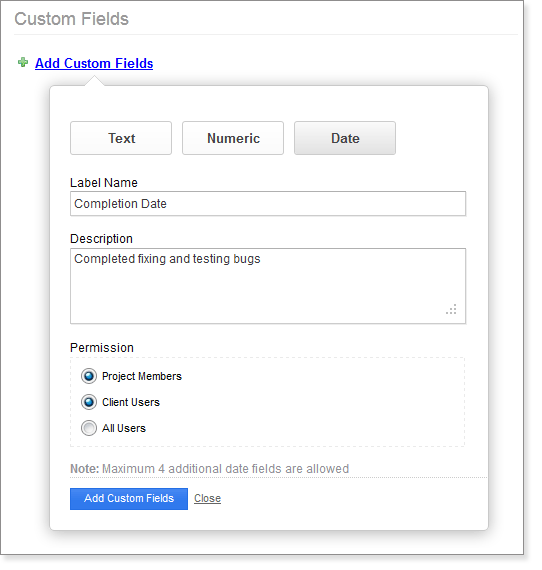
Task: Focus the Label Name input field
Action: click(x=268, y=204)
